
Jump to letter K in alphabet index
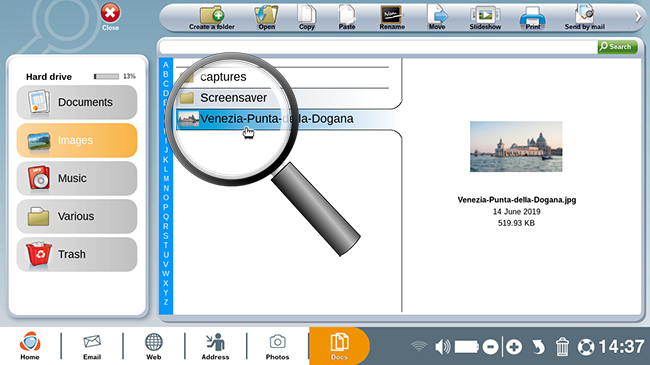click(166, 160)
